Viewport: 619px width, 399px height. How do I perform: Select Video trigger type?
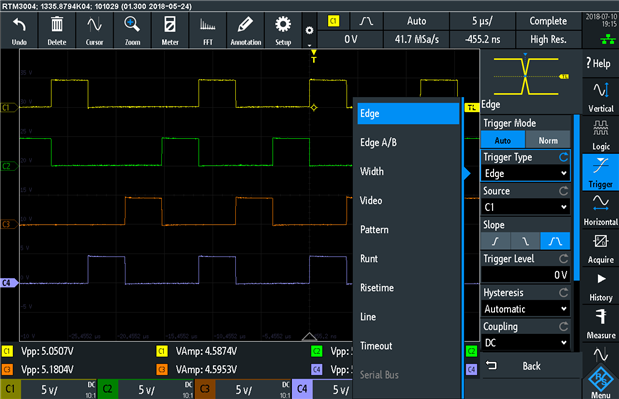[x=408, y=200]
